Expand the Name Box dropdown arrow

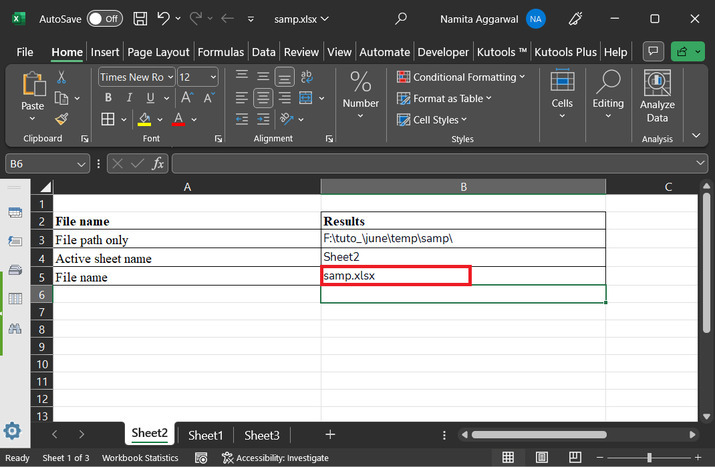(x=82, y=163)
